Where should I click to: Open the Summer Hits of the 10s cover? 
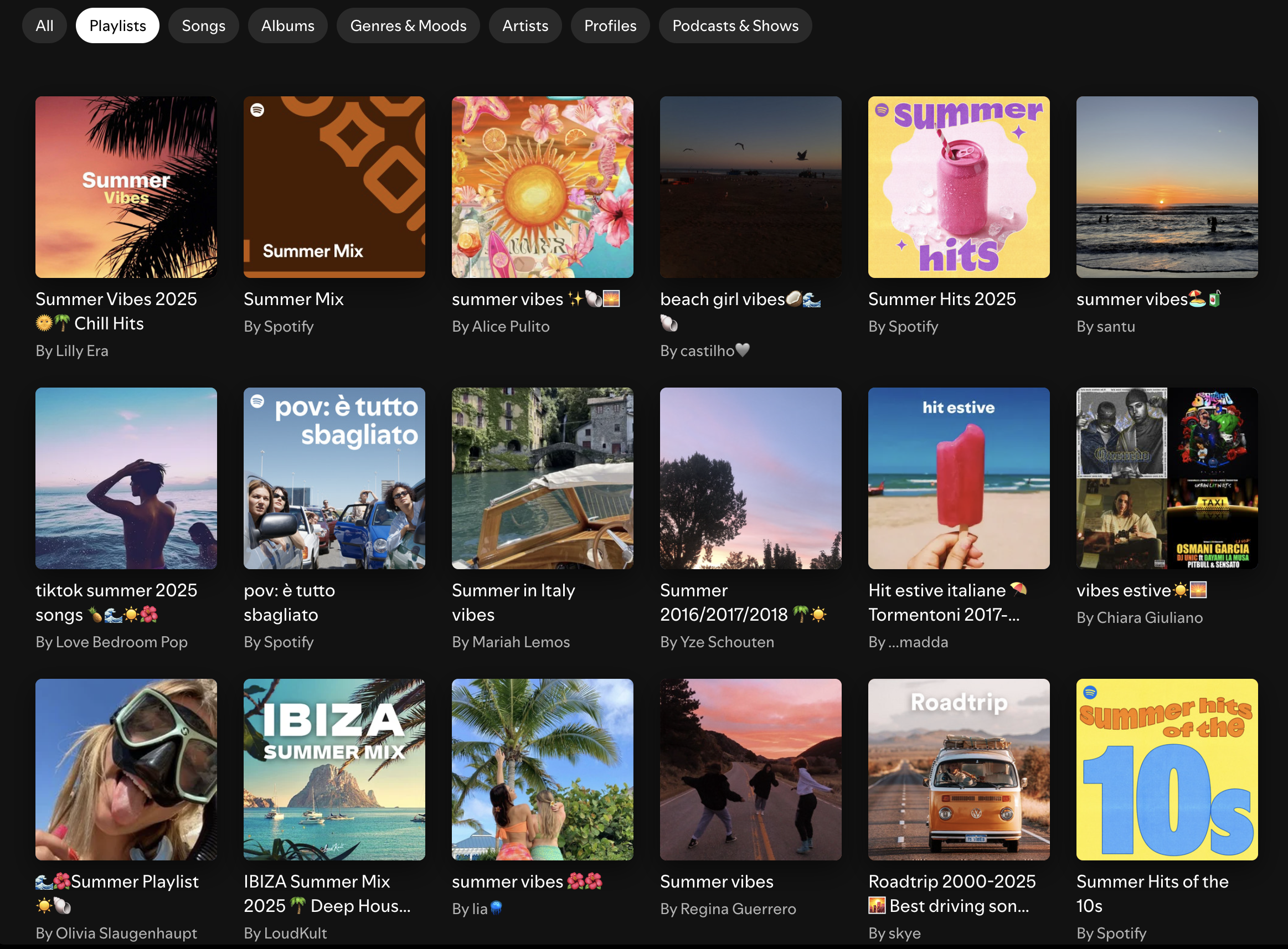(1167, 769)
